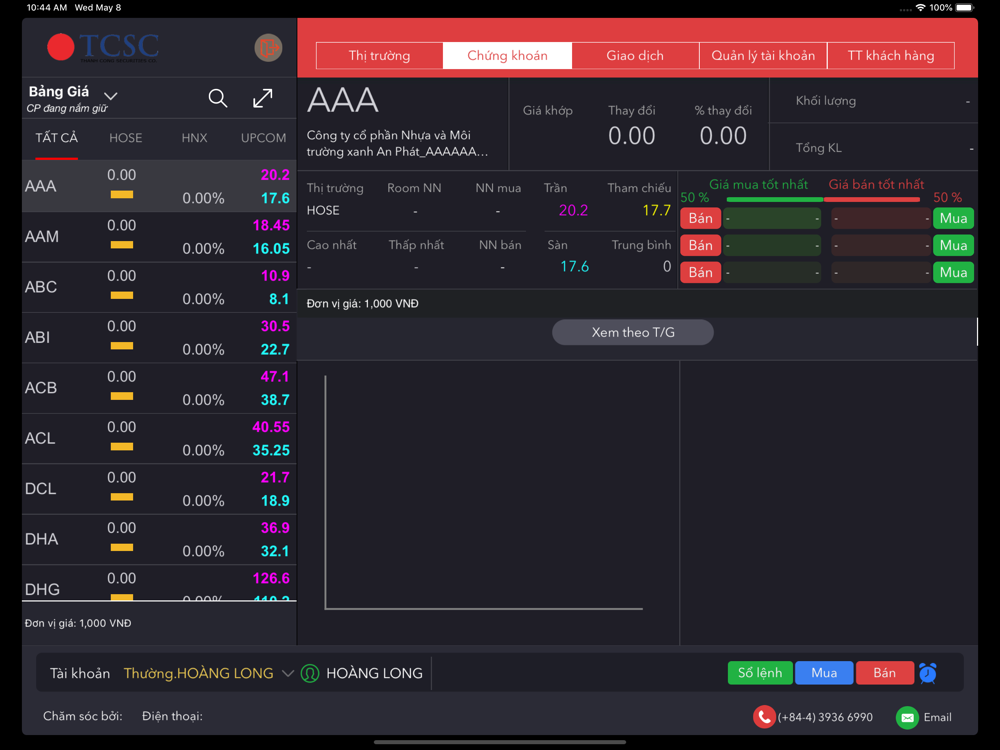This screenshot has height=750, width=1000.
Task: Open the stock search magnifier
Action: pyautogui.click(x=217, y=98)
